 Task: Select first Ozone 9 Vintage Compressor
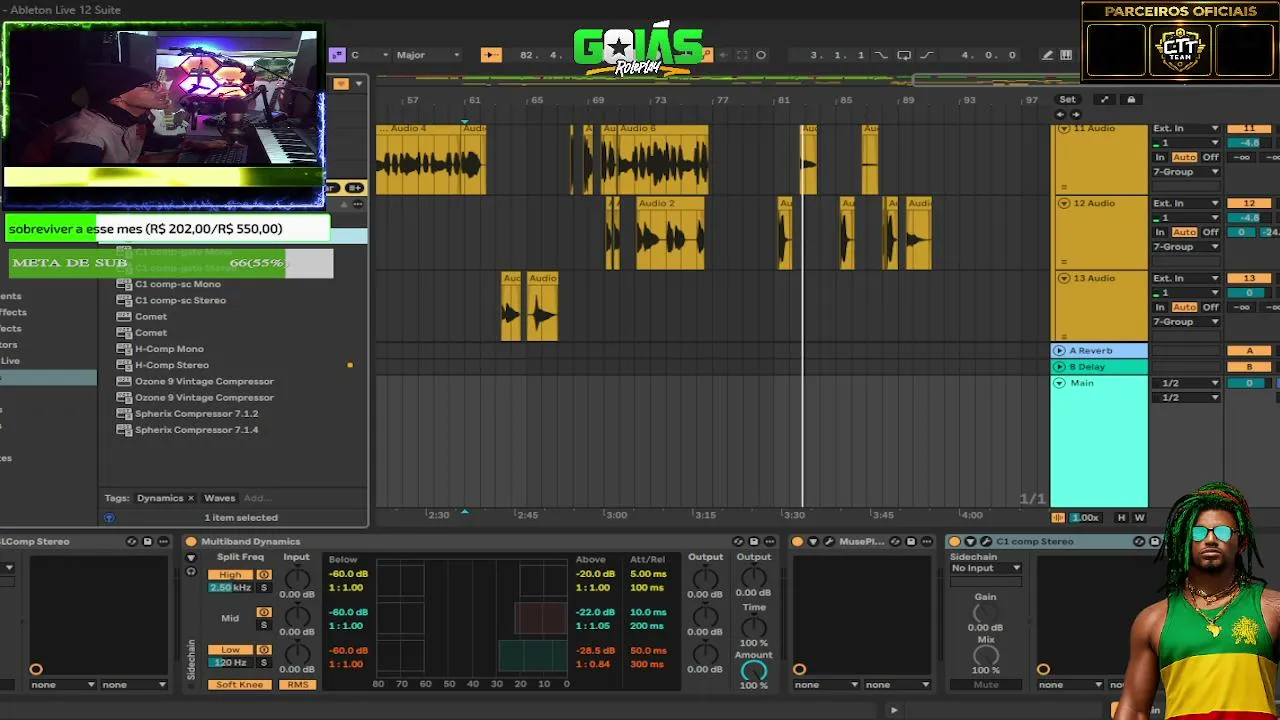(x=204, y=381)
